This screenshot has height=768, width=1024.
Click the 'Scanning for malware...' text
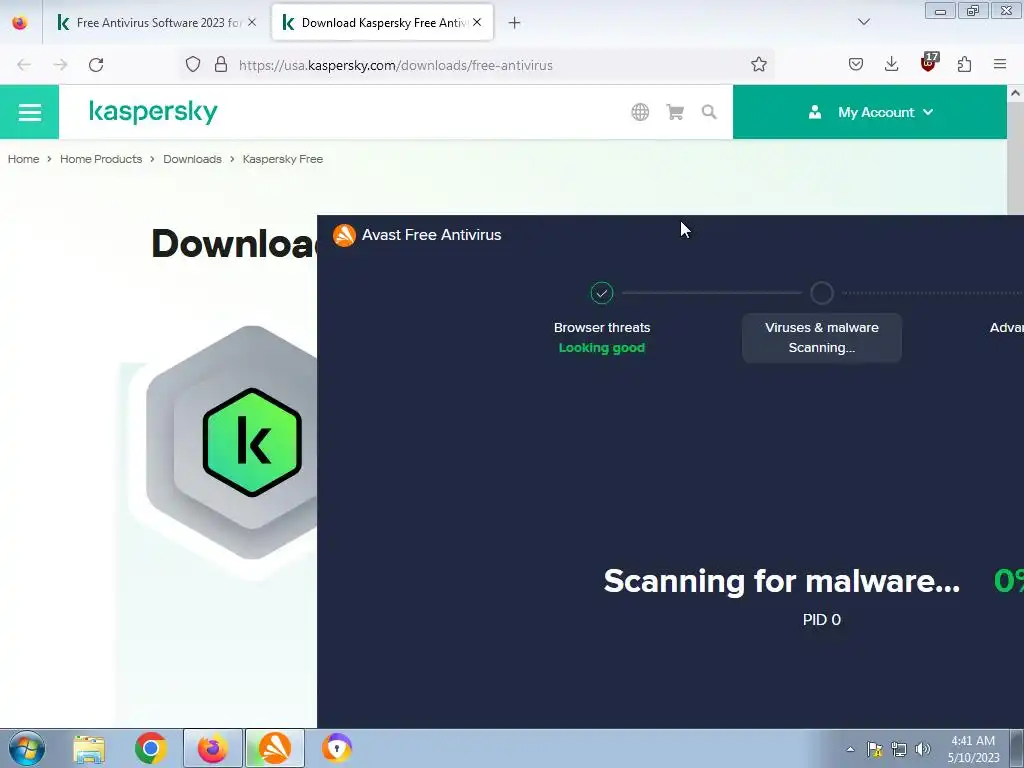(782, 581)
